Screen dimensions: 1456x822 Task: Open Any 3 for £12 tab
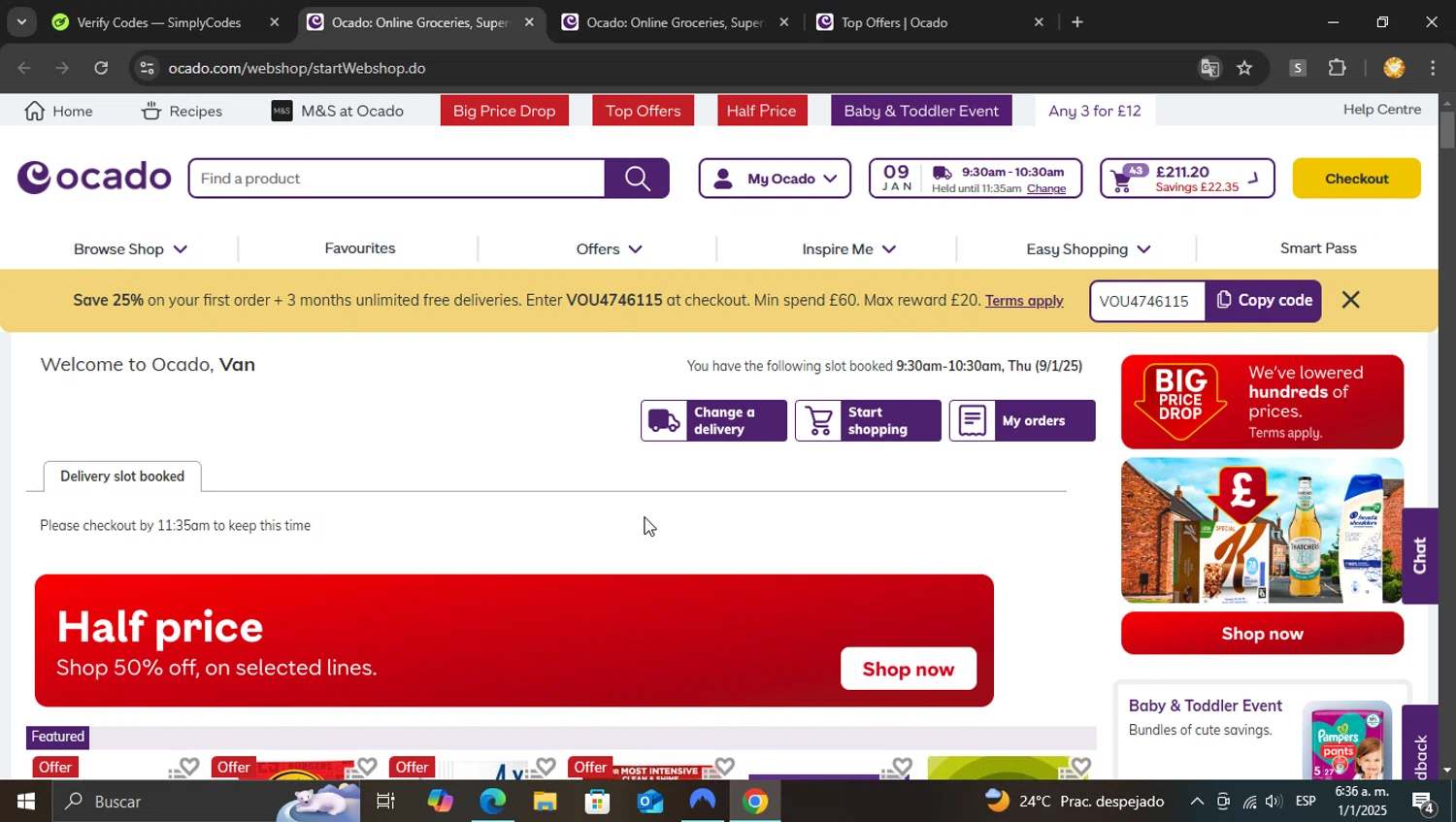pos(1095,111)
